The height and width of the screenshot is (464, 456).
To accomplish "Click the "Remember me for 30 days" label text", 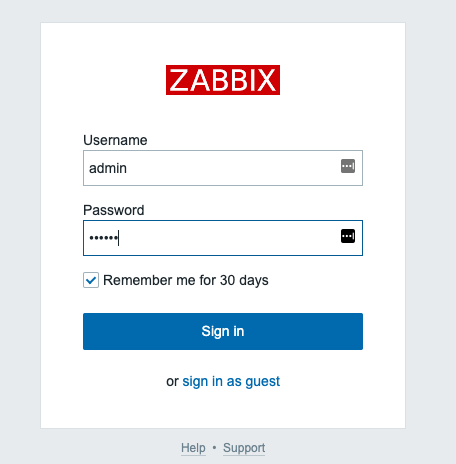I will tap(186, 280).
